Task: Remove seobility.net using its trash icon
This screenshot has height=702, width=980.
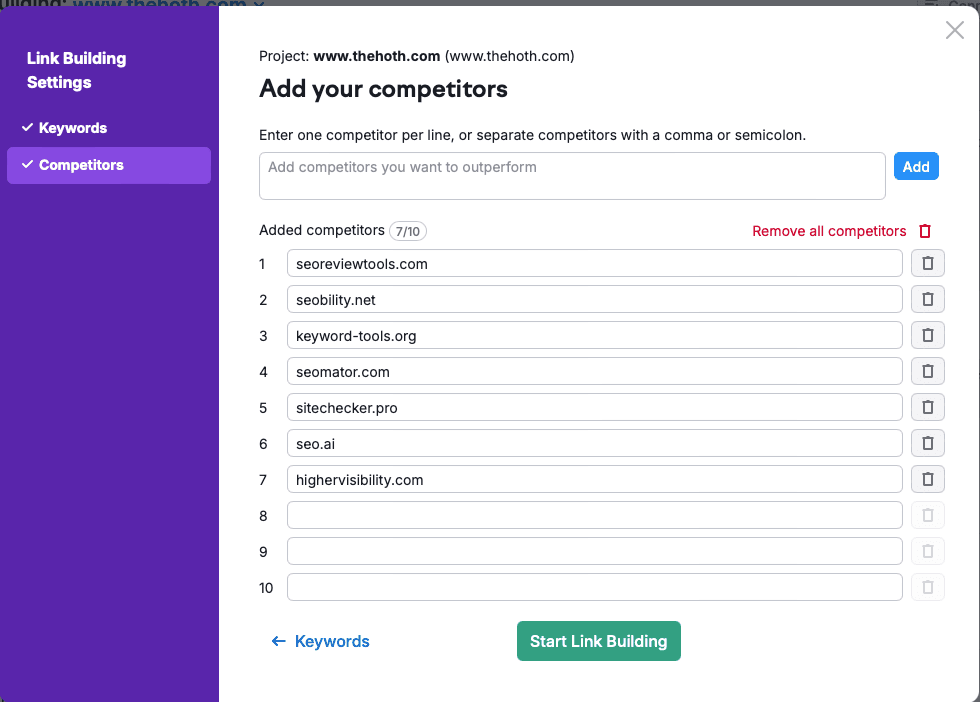Action: (927, 299)
